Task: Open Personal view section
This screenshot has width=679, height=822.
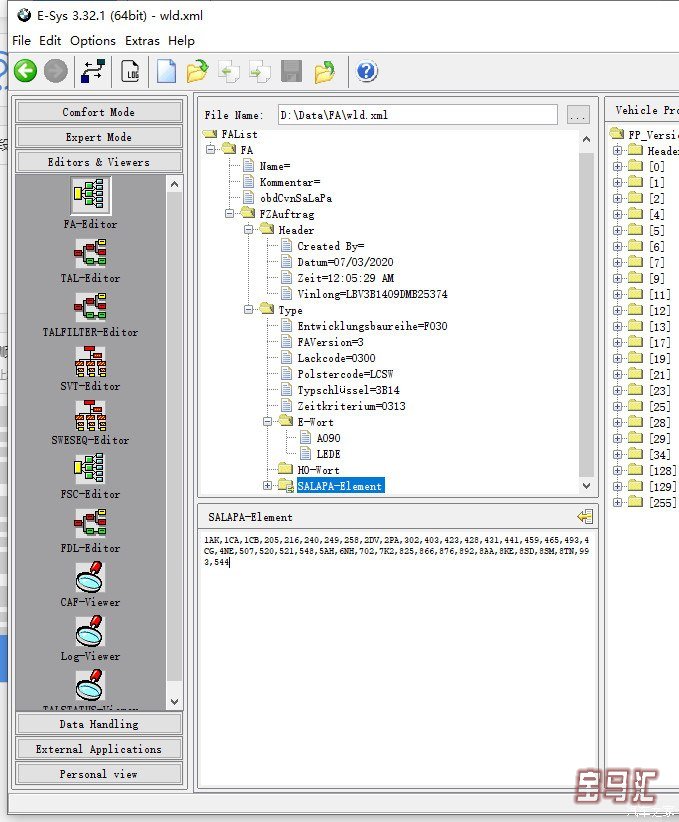Action: tap(99, 774)
